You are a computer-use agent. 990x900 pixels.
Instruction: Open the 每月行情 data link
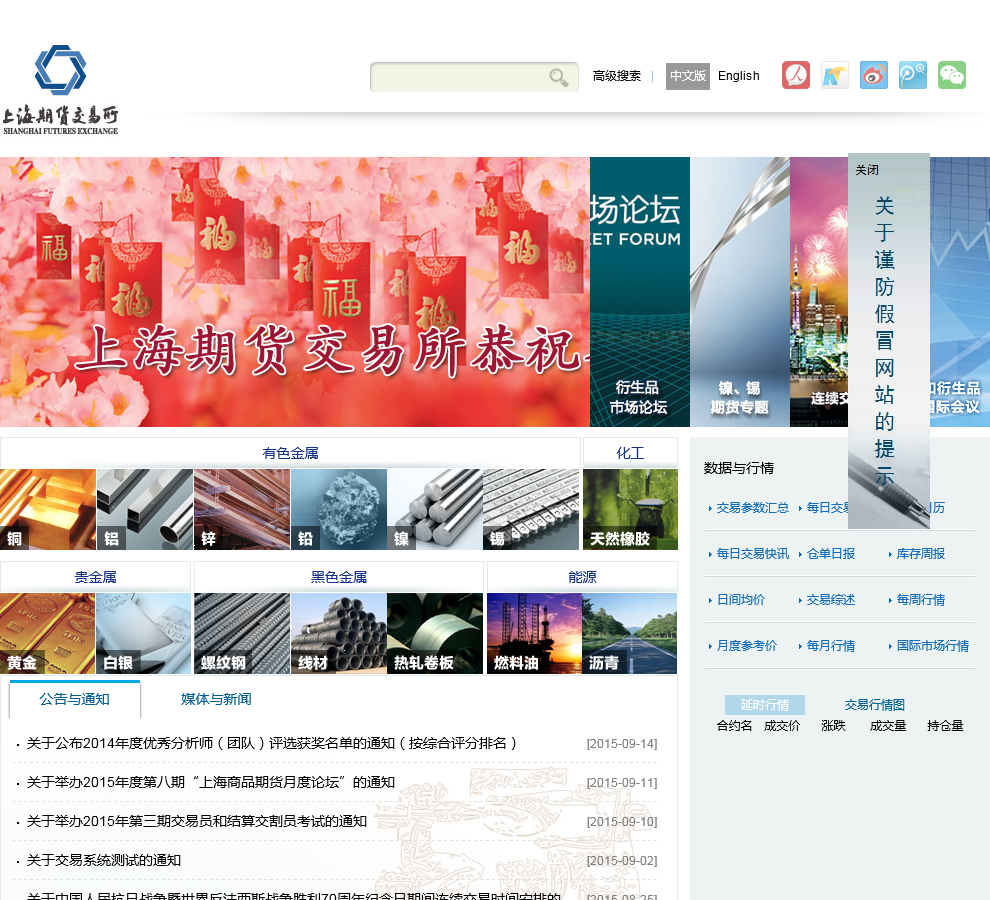831,646
